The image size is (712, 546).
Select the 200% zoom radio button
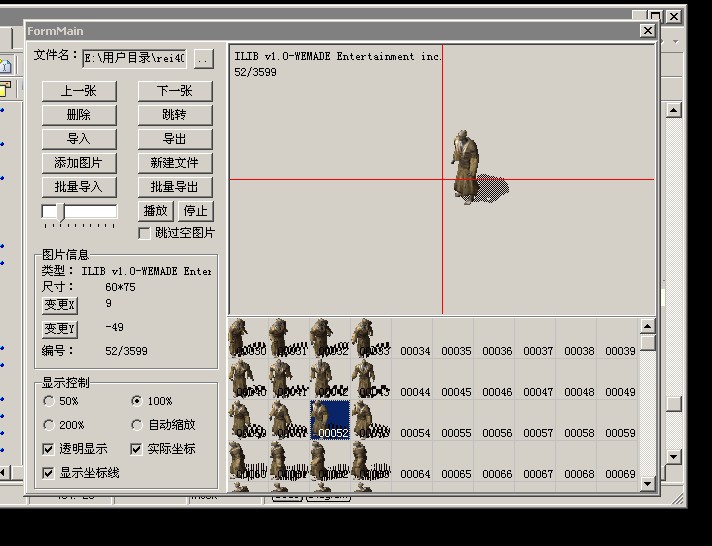(49, 425)
